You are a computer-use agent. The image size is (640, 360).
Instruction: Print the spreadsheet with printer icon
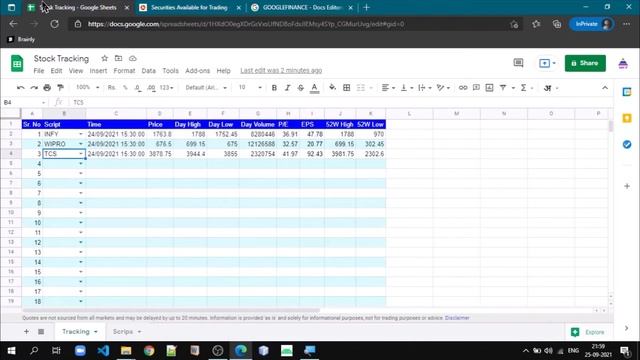47,88
